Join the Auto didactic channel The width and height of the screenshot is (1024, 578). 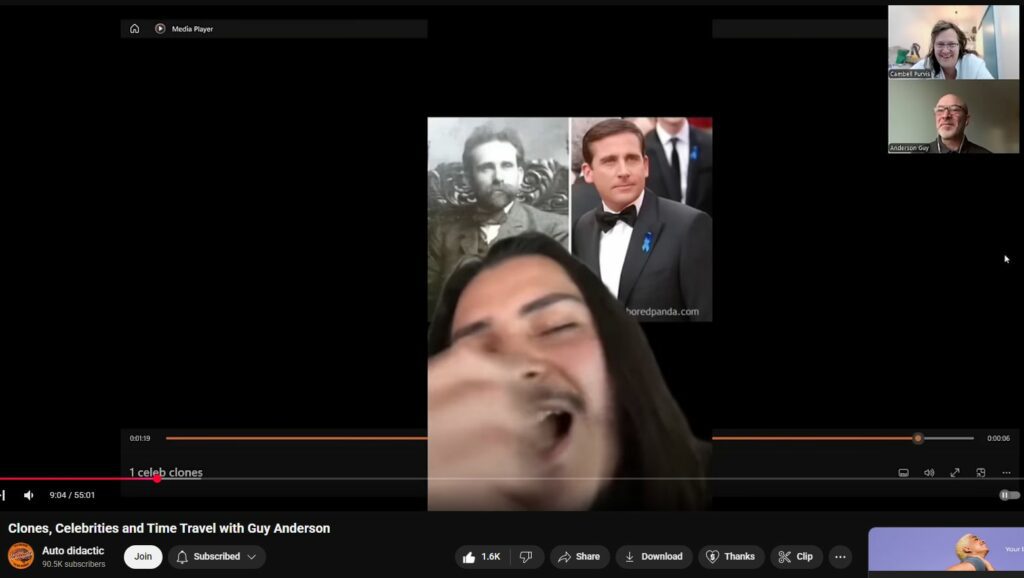[143, 556]
